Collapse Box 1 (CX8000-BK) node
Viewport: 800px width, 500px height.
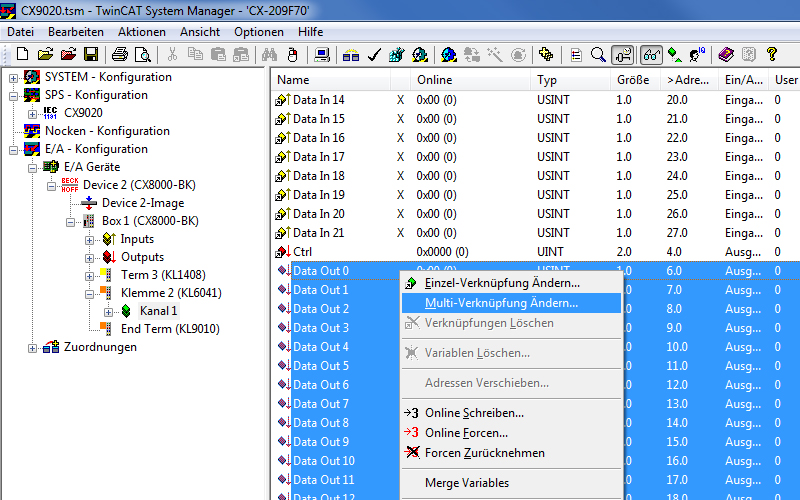coord(70,222)
